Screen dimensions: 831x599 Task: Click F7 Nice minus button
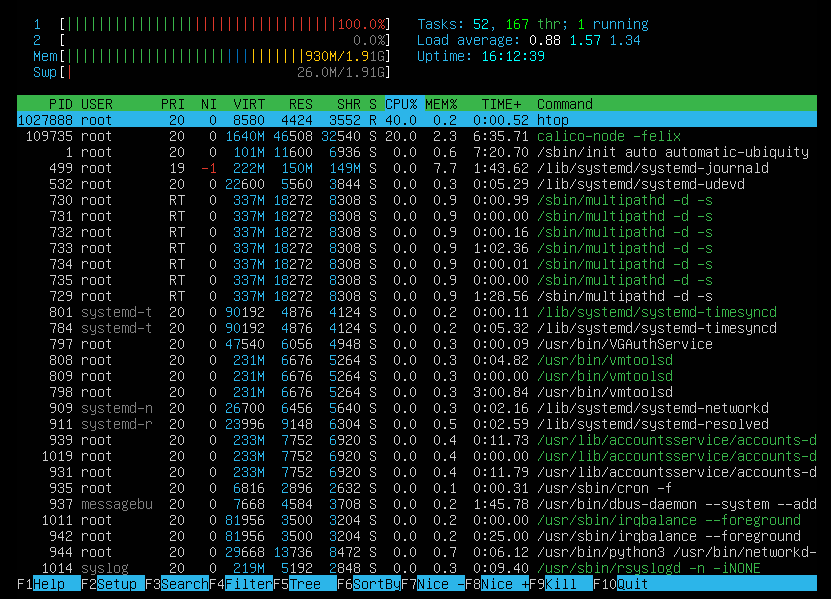tap(440, 584)
